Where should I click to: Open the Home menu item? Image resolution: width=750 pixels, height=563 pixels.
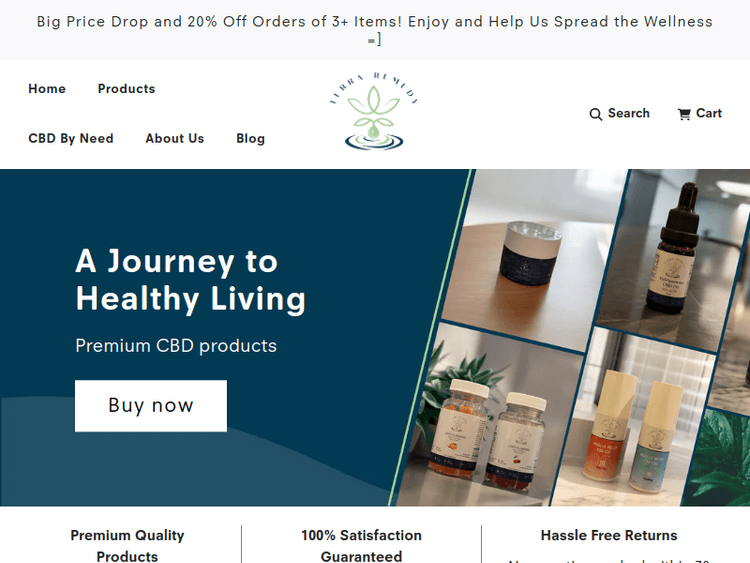pyautogui.click(x=47, y=89)
